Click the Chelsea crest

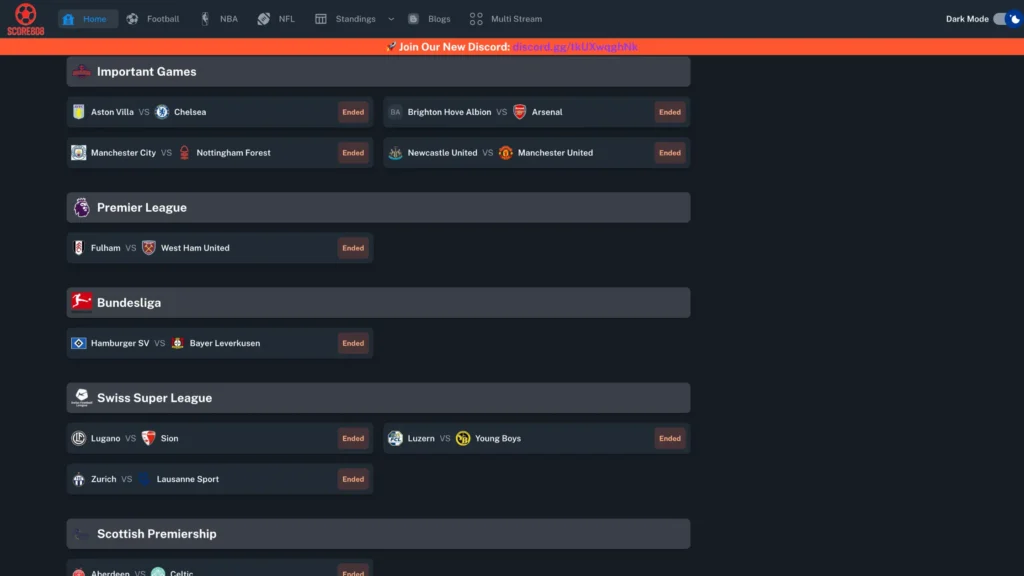[162, 112]
